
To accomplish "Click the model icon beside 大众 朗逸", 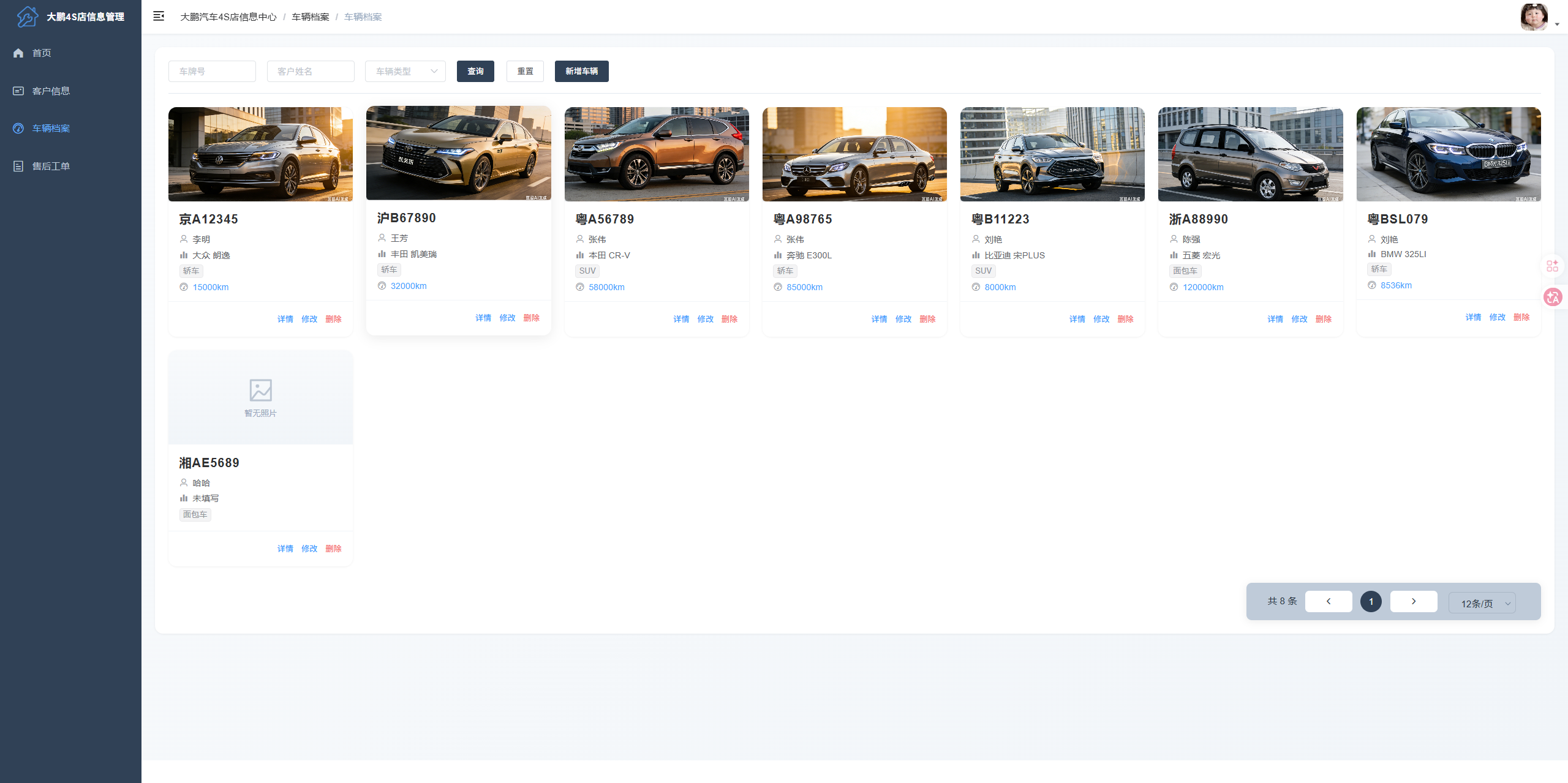I will [x=184, y=255].
